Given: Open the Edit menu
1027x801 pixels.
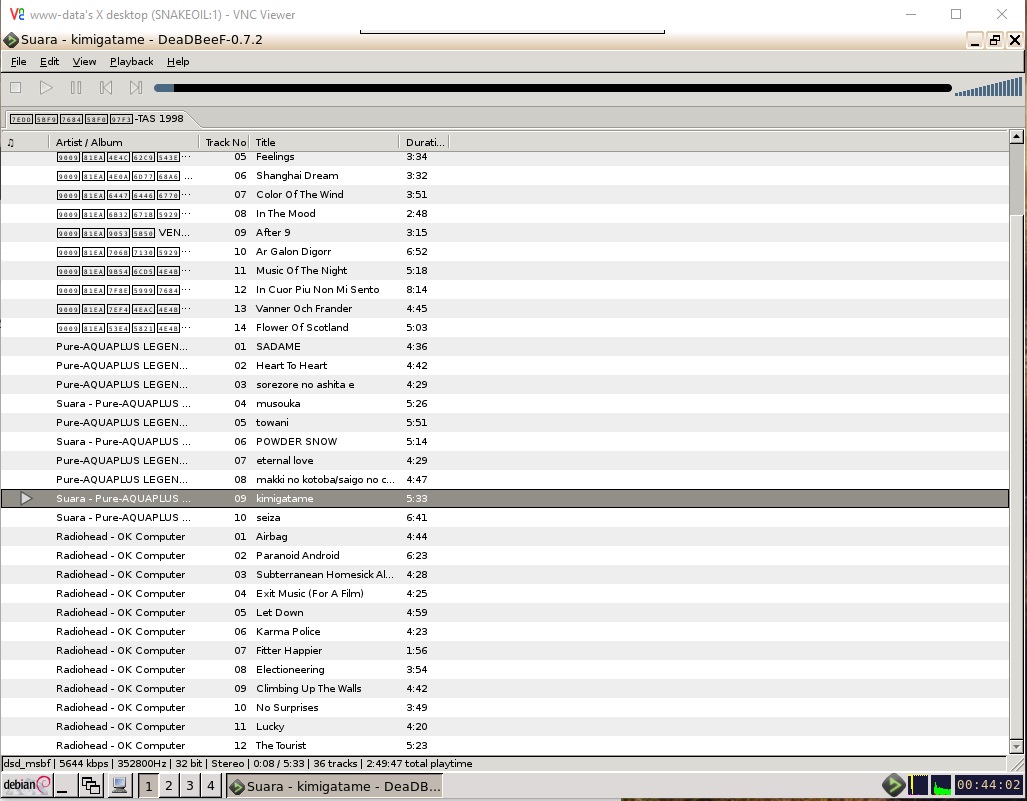Looking at the screenshot, I should click(x=49, y=62).
